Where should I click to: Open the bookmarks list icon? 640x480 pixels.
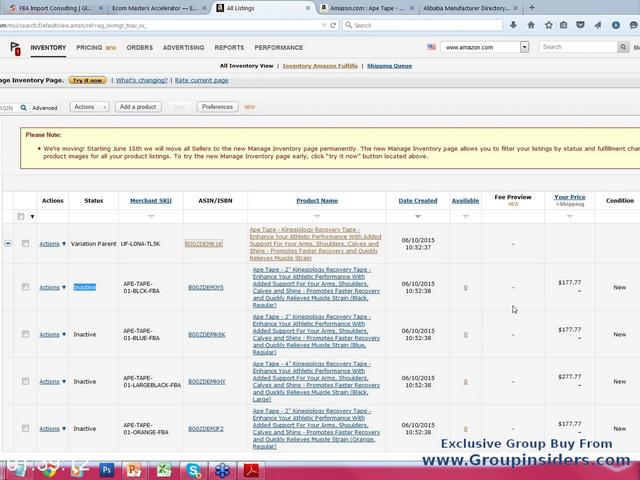pyautogui.click(x=564, y=25)
